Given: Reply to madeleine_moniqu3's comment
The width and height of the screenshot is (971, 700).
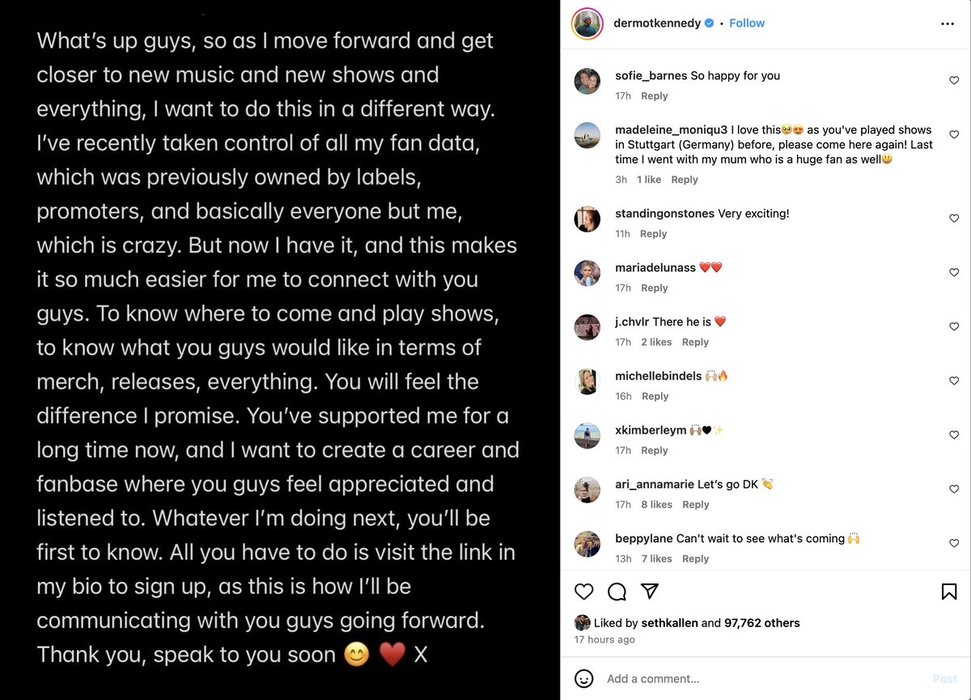Looking at the screenshot, I should 684,180.
